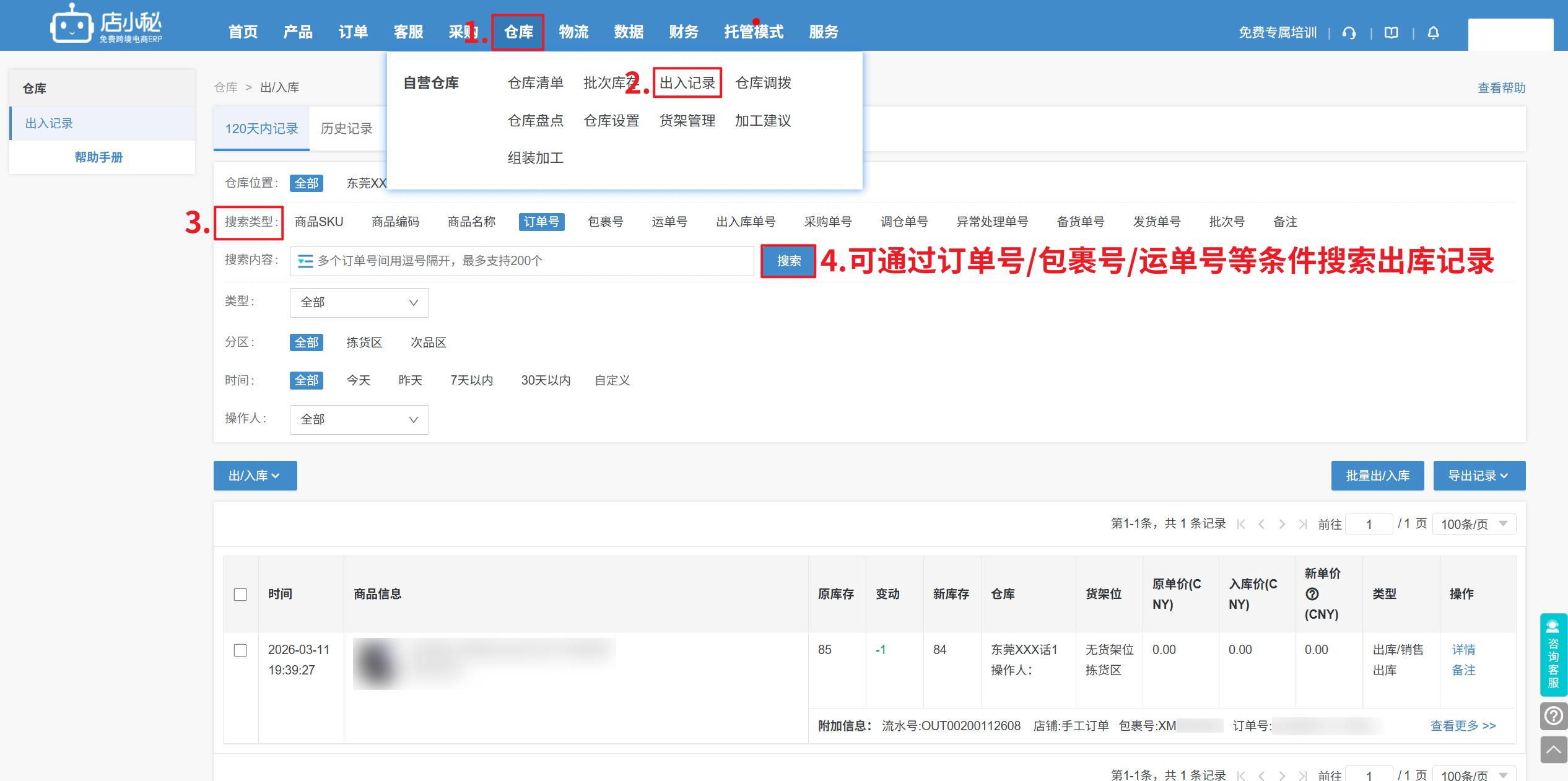
Task: Click the headset customer support icon
Action: pyautogui.click(x=1349, y=33)
